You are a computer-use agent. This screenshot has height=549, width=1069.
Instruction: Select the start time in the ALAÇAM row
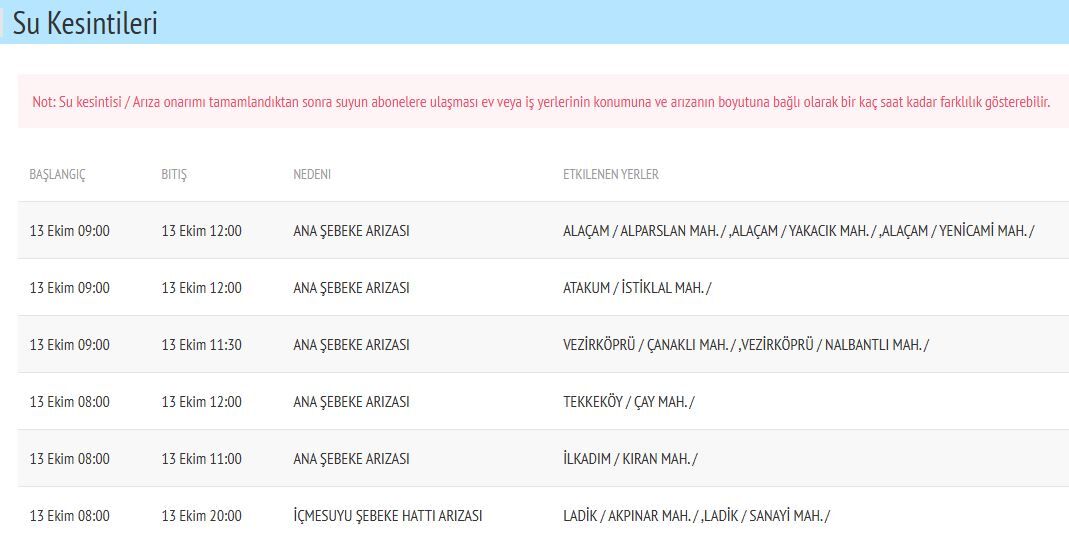coord(70,231)
